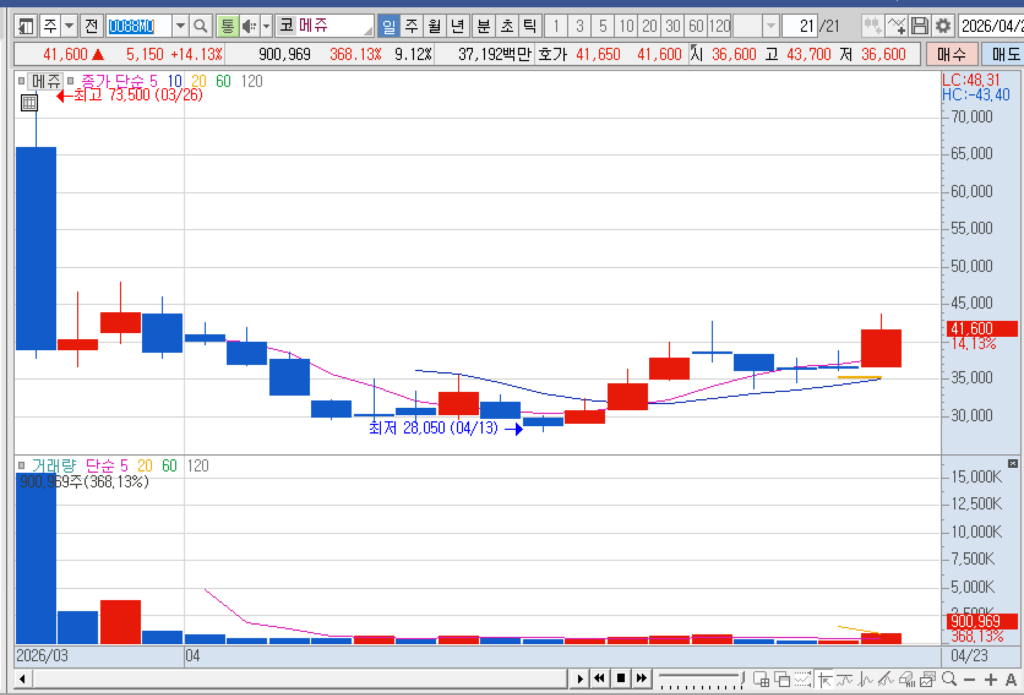Click the 매수 buy button
The height and width of the screenshot is (695, 1024).
tap(952, 54)
